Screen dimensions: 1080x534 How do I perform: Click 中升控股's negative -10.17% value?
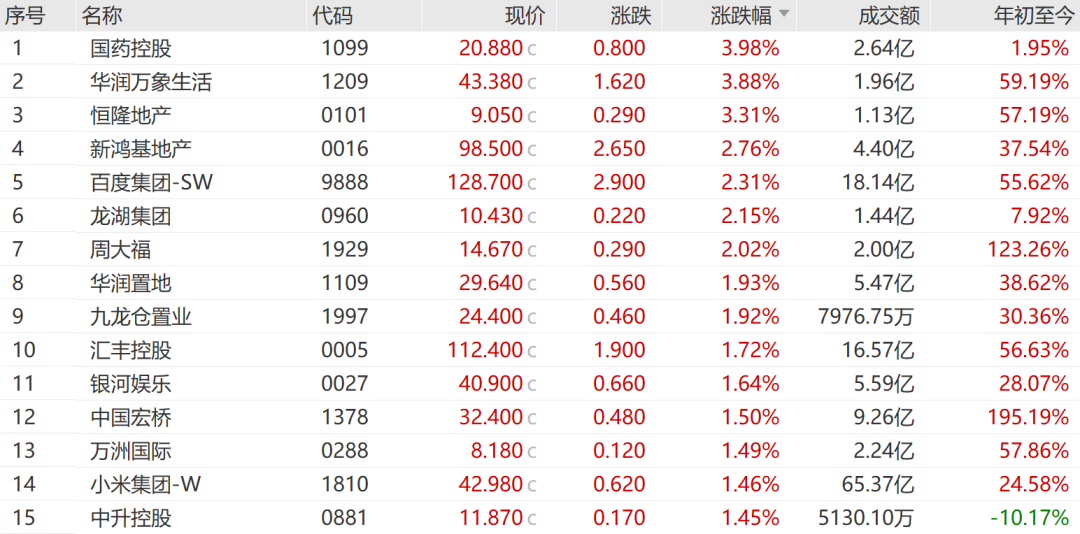pyautogui.click(x=1030, y=518)
